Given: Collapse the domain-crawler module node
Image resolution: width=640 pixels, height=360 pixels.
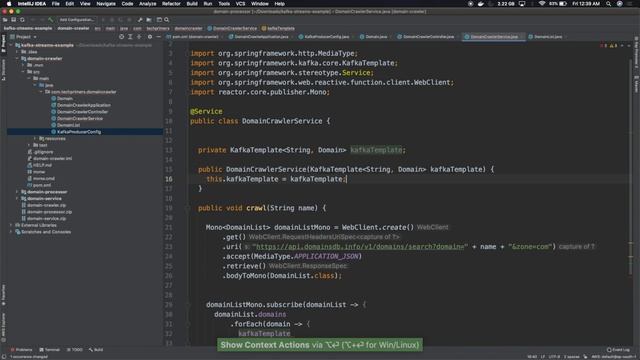Looking at the screenshot, I should click(x=17, y=58).
